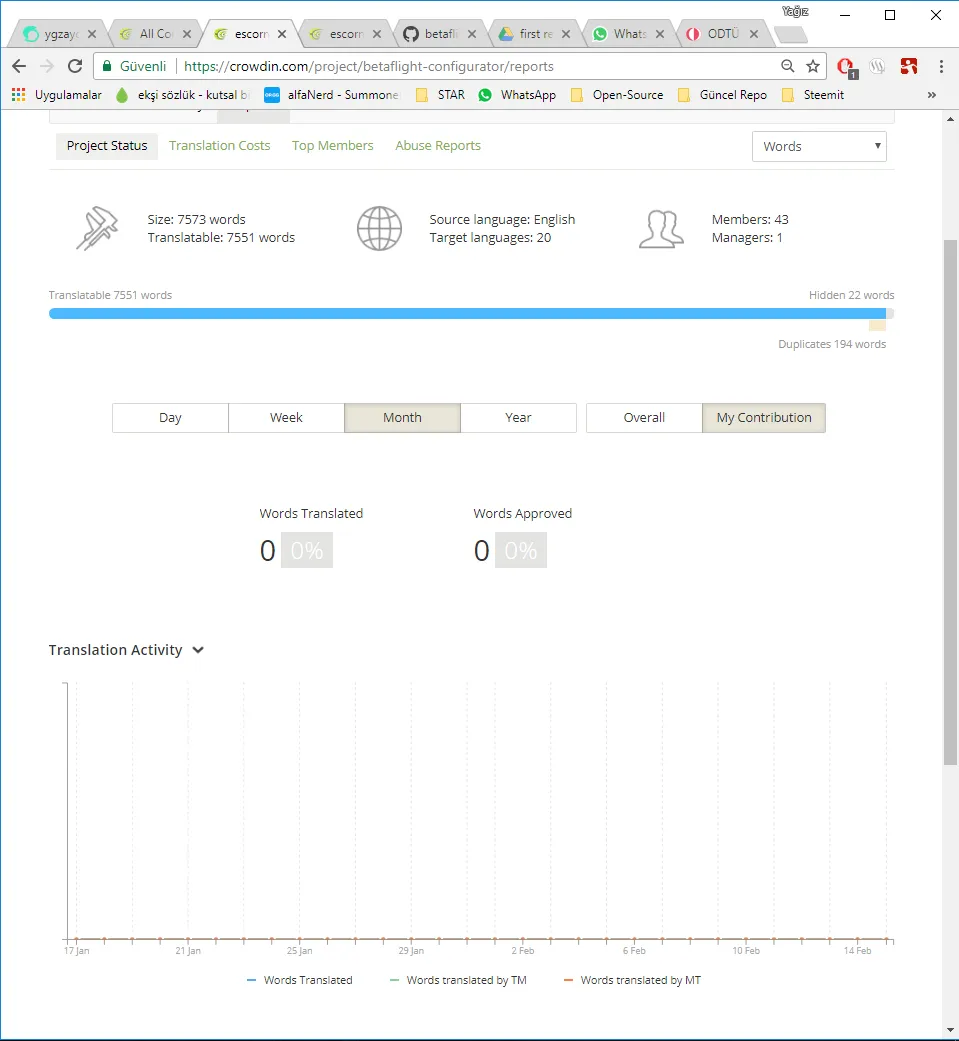
Task: Click the scrollbar up arrow
Action: (950, 120)
